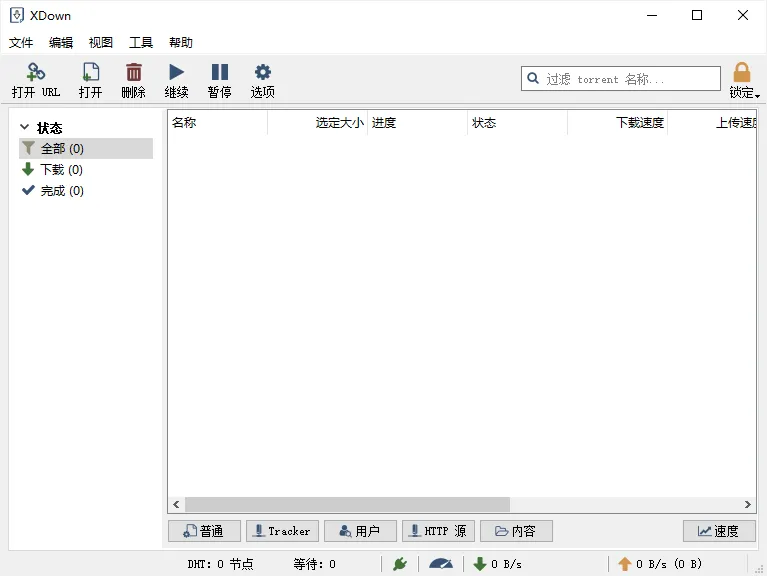Viewport: 767px width, 576px height.
Task: Open the View (视图) menu
Action: pos(101,43)
